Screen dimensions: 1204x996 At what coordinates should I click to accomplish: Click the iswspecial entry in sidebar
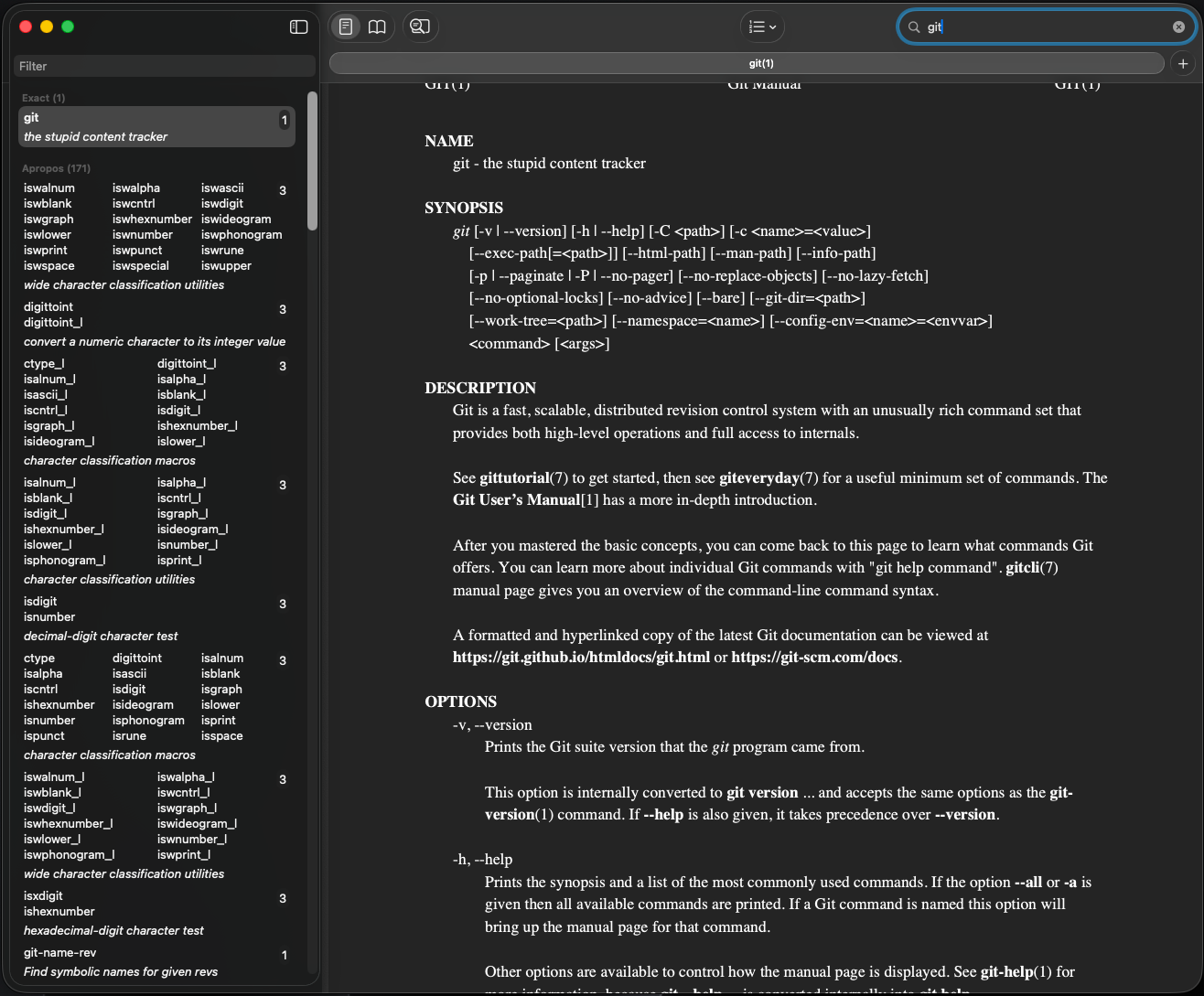coord(141,266)
